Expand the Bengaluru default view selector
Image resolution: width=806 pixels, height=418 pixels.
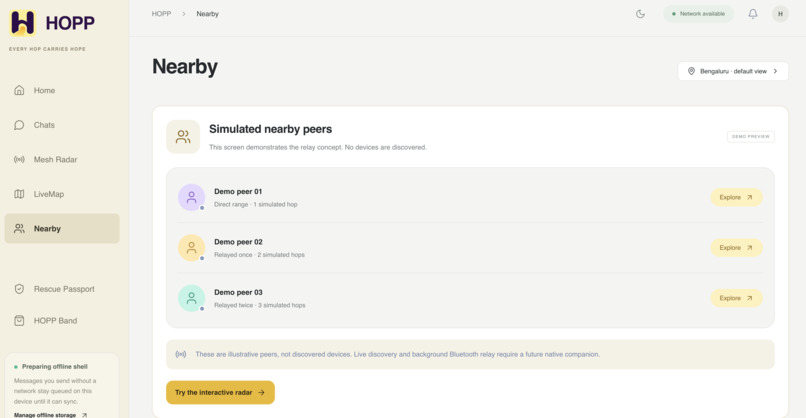[x=732, y=71]
